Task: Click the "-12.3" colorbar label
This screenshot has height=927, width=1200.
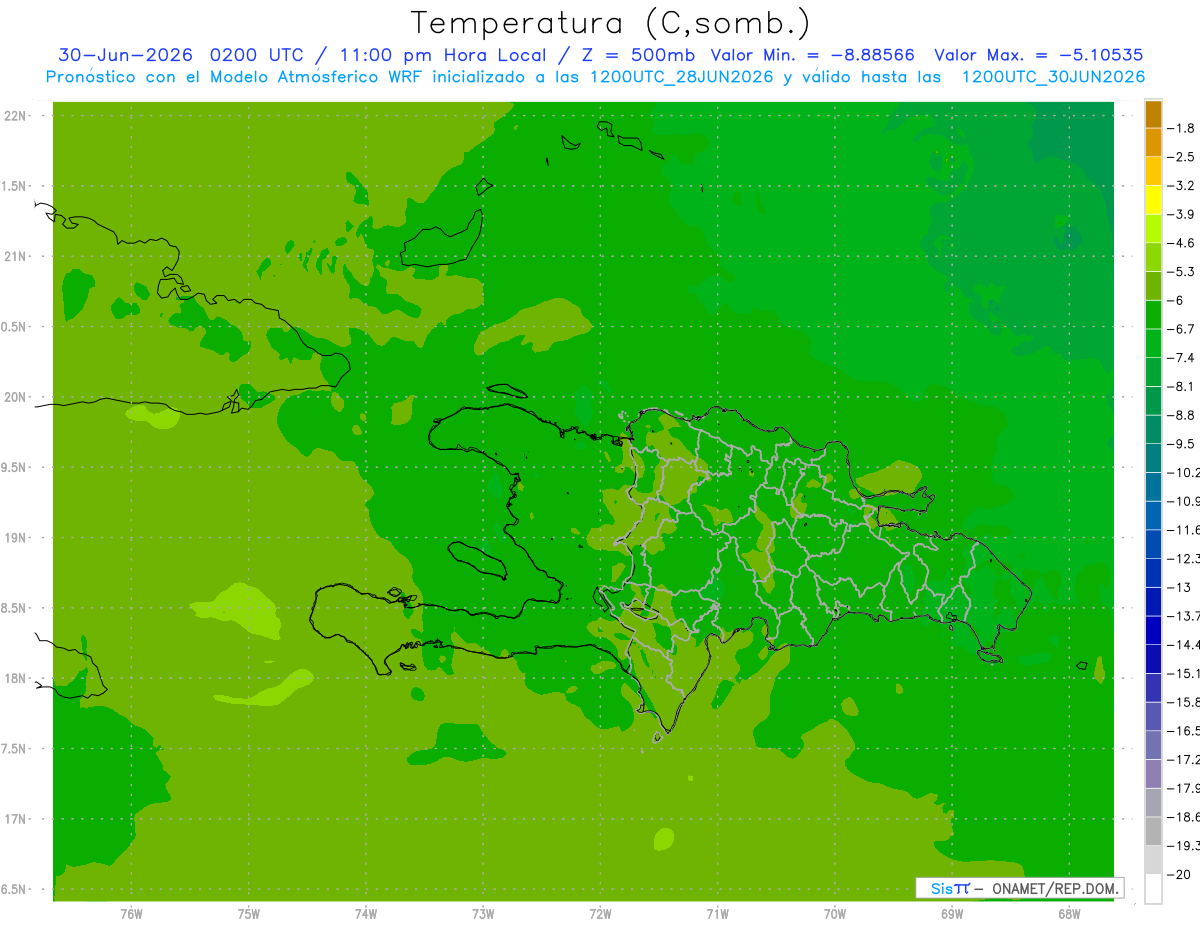Action: (x=1183, y=559)
